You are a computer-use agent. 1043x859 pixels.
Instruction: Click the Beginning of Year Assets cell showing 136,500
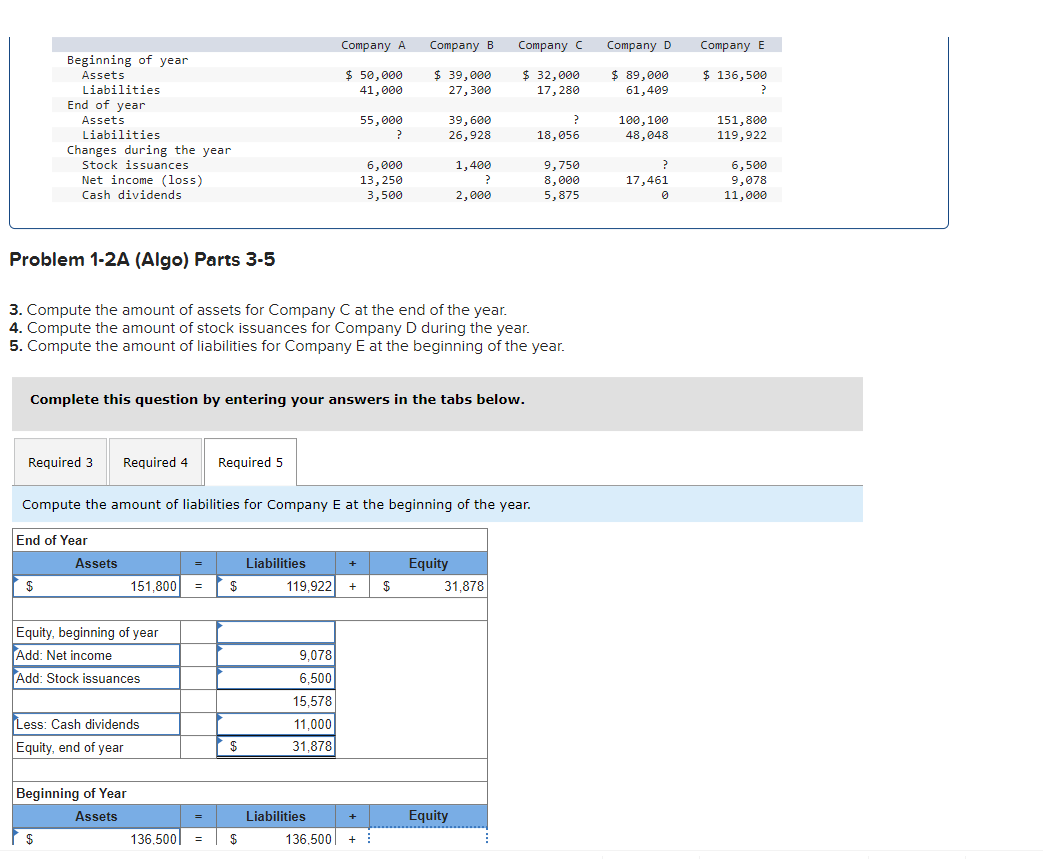coord(96,839)
